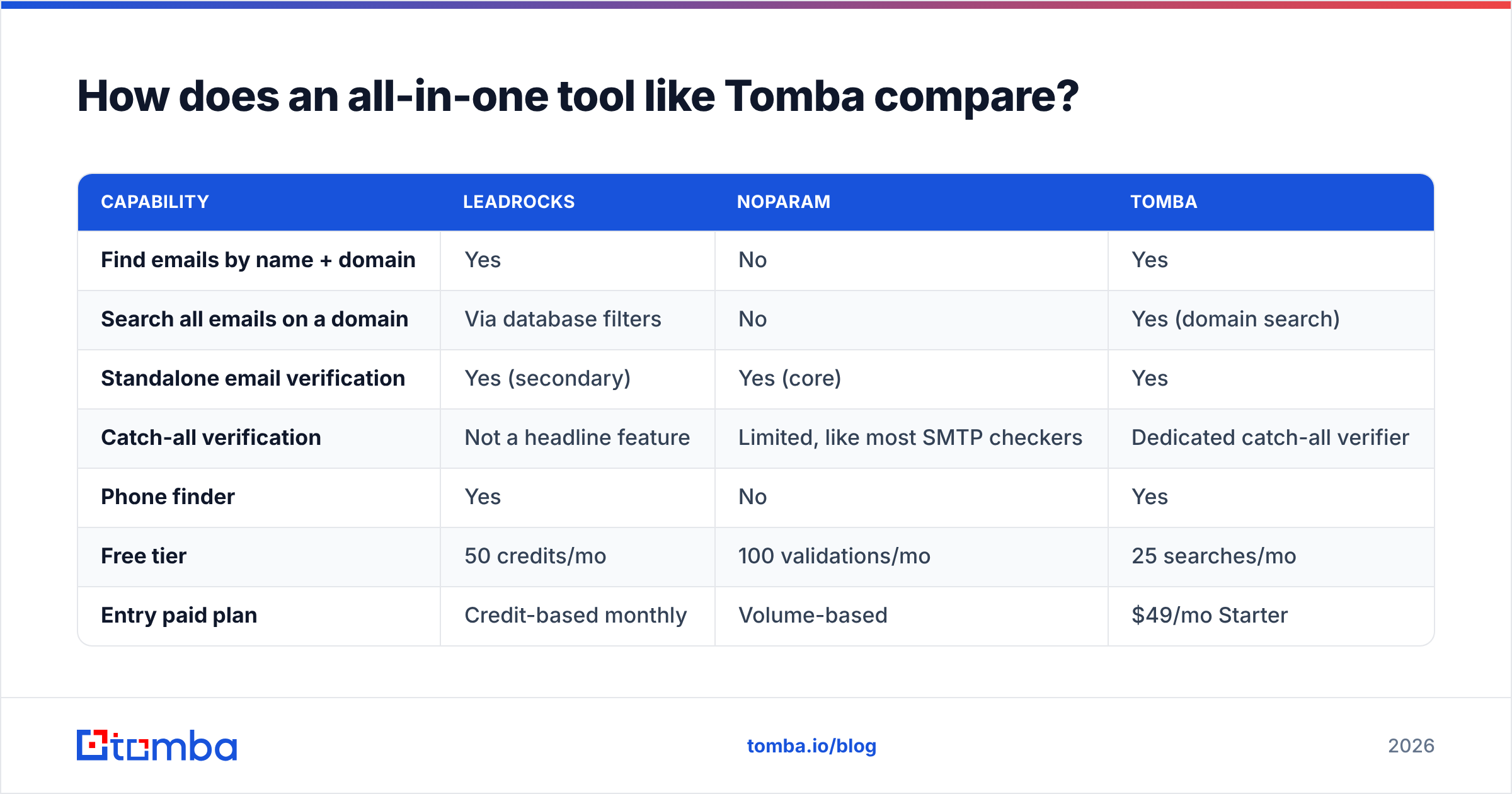Select 'Entry paid plan' row label
The height and width of the screenshot is (794, 1512).
(x=179, y=615)
